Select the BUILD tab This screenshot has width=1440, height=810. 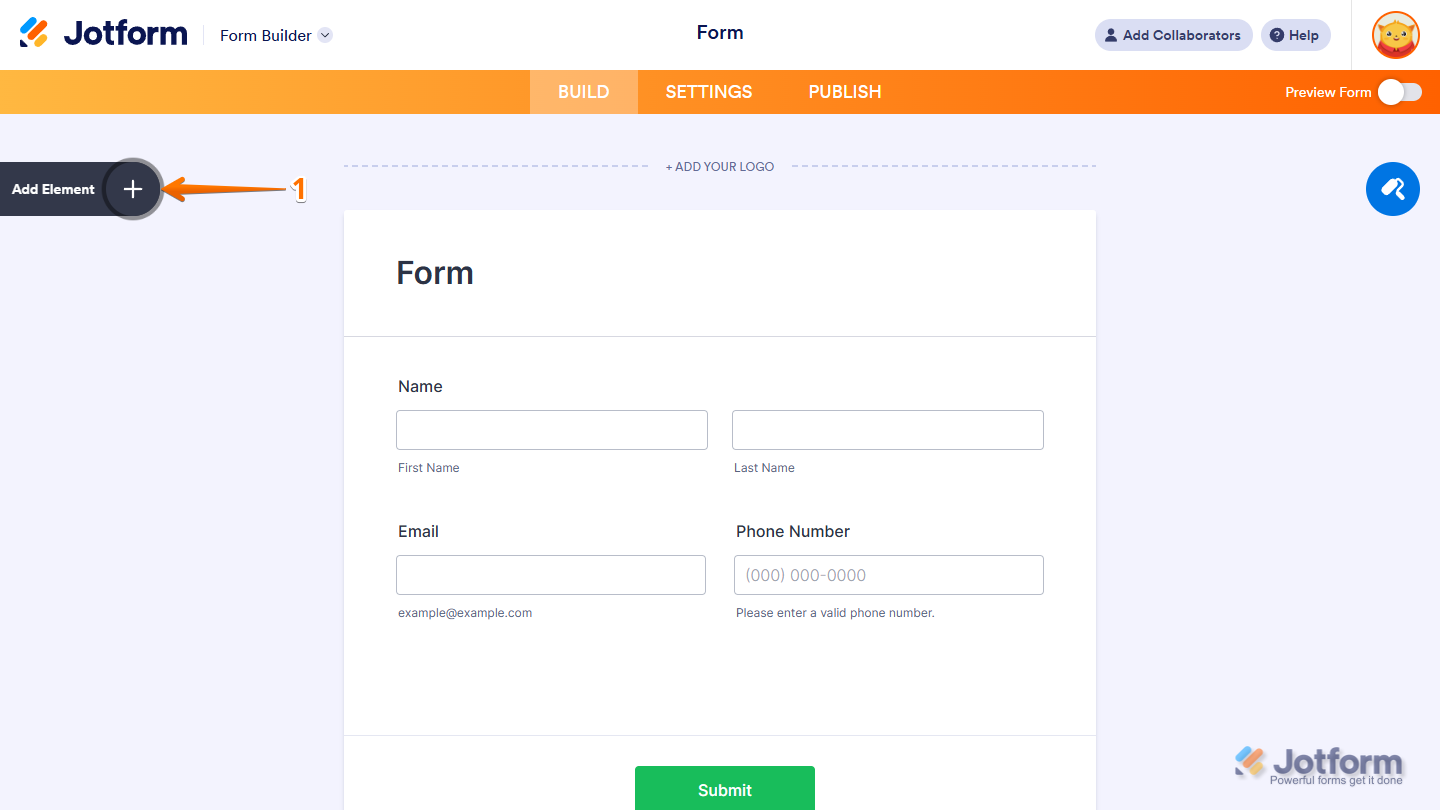(x=583, y=91)
